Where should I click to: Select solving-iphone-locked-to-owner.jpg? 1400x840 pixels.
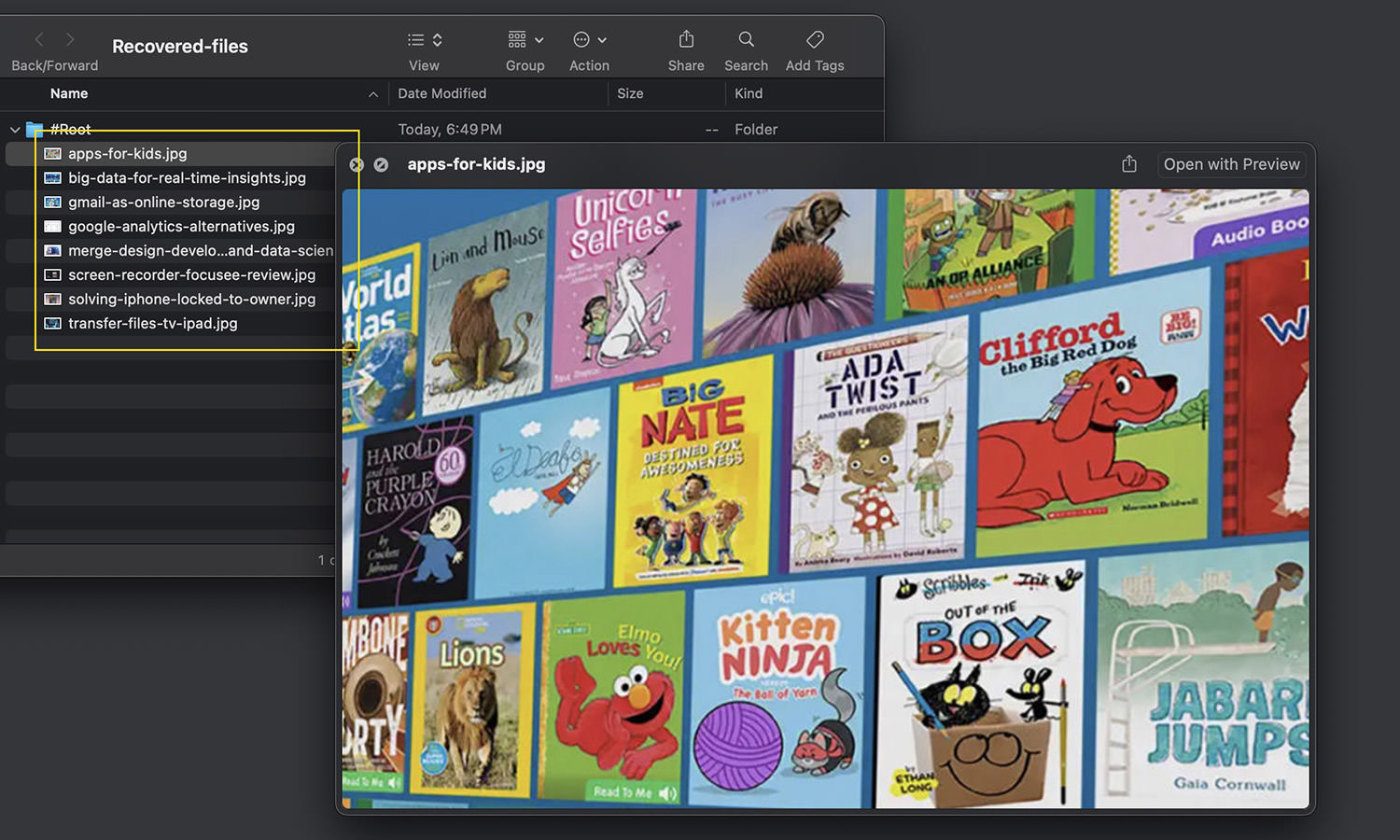point(191,299)
